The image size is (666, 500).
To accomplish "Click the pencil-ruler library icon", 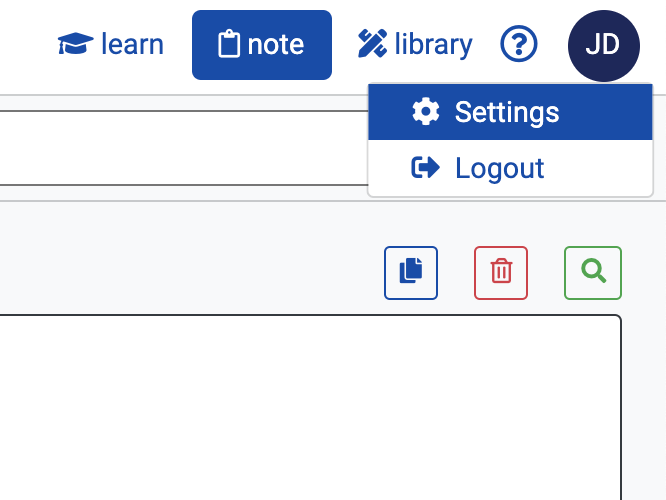I will [x=373, y=43].
